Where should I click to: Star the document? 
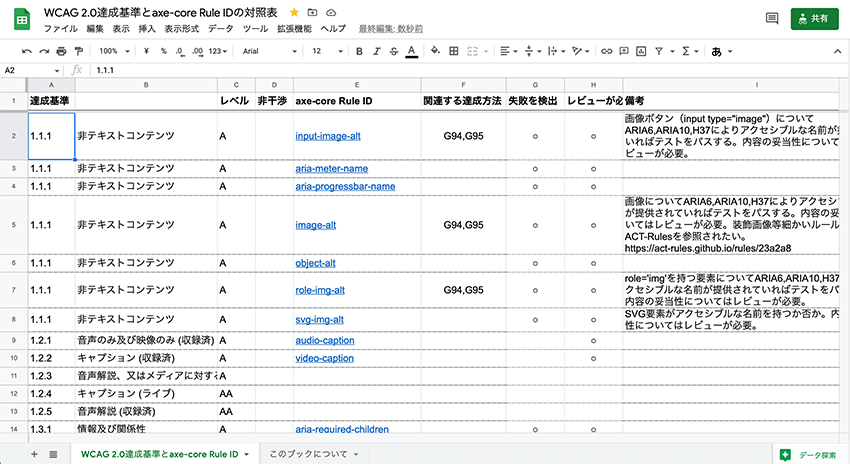click(294, 12)
